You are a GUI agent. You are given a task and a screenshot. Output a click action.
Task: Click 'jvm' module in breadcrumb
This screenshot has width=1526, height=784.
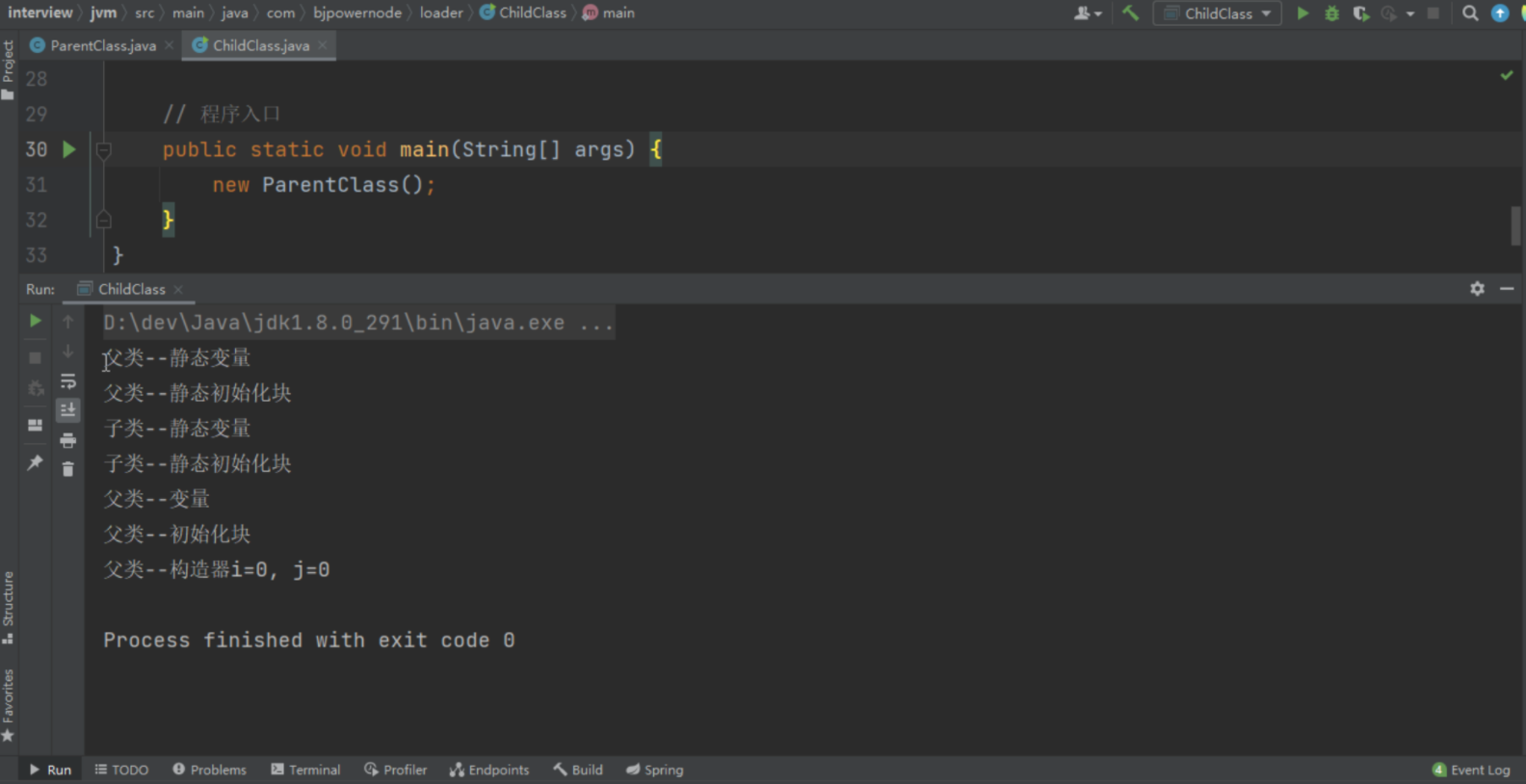[x=103, y=13]
